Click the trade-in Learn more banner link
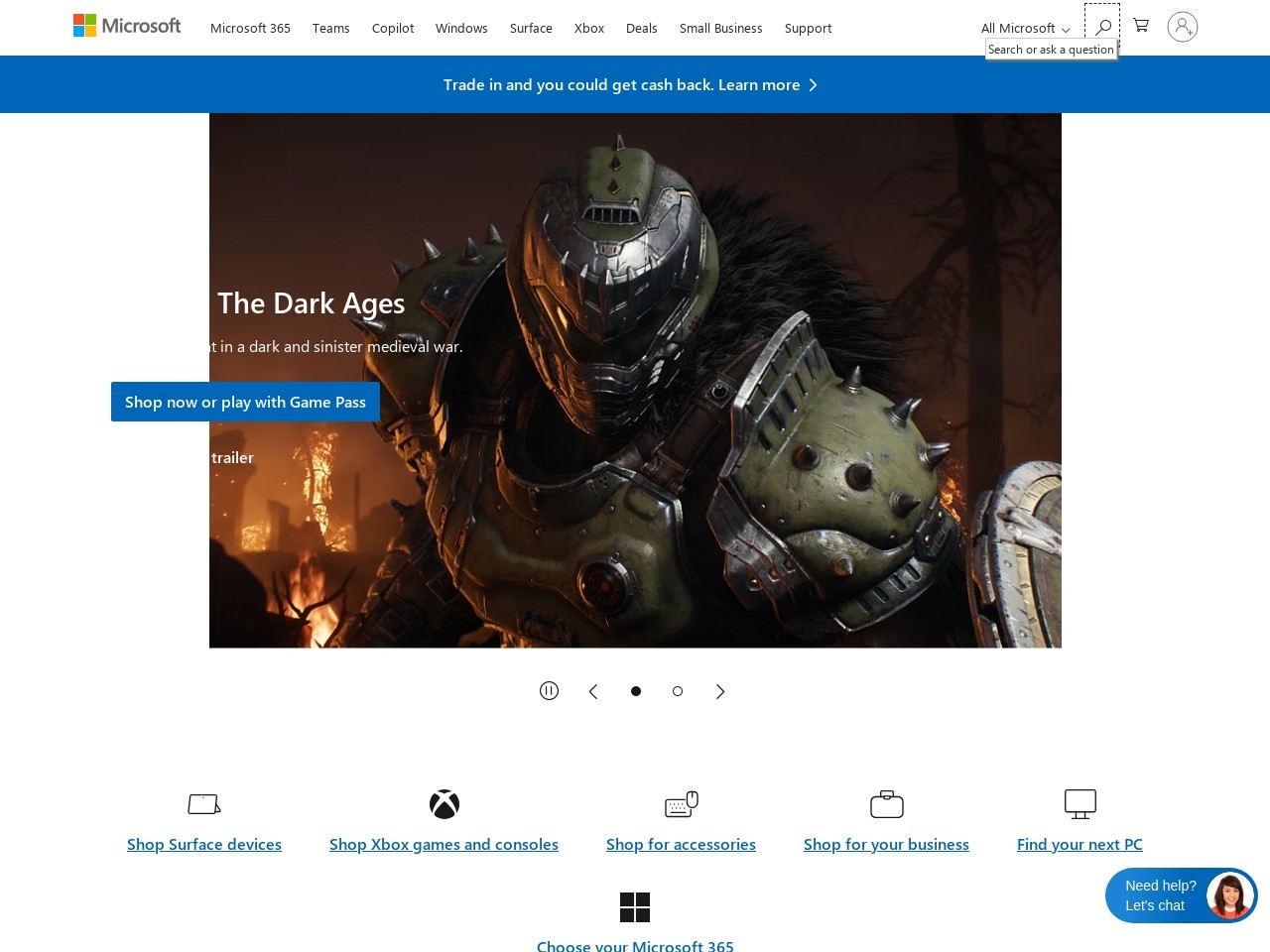The height and width of the screenshot is (952, 1270). pyautogui.click(x=631, y=85)
